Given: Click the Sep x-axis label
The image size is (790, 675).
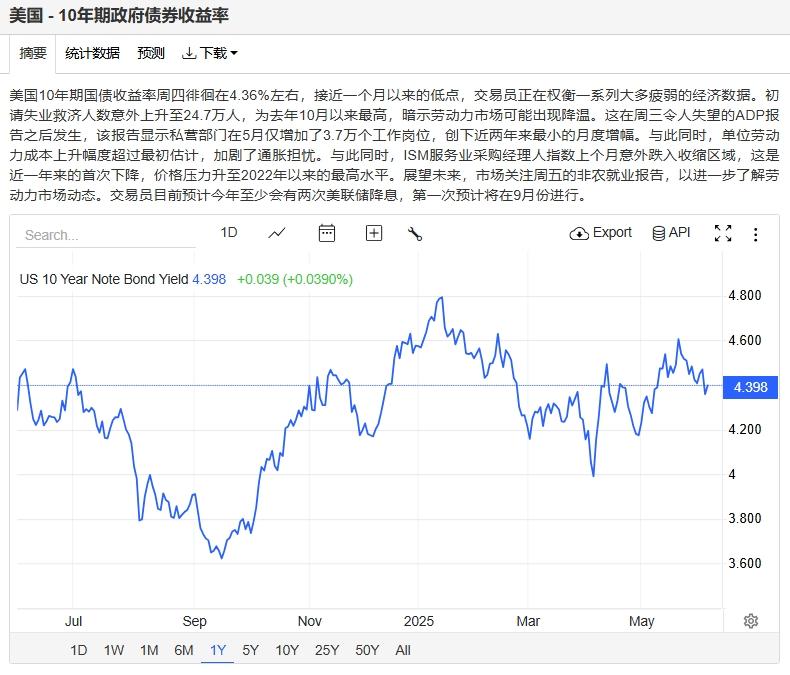Looking at the screenshot, I should [194, 621].
